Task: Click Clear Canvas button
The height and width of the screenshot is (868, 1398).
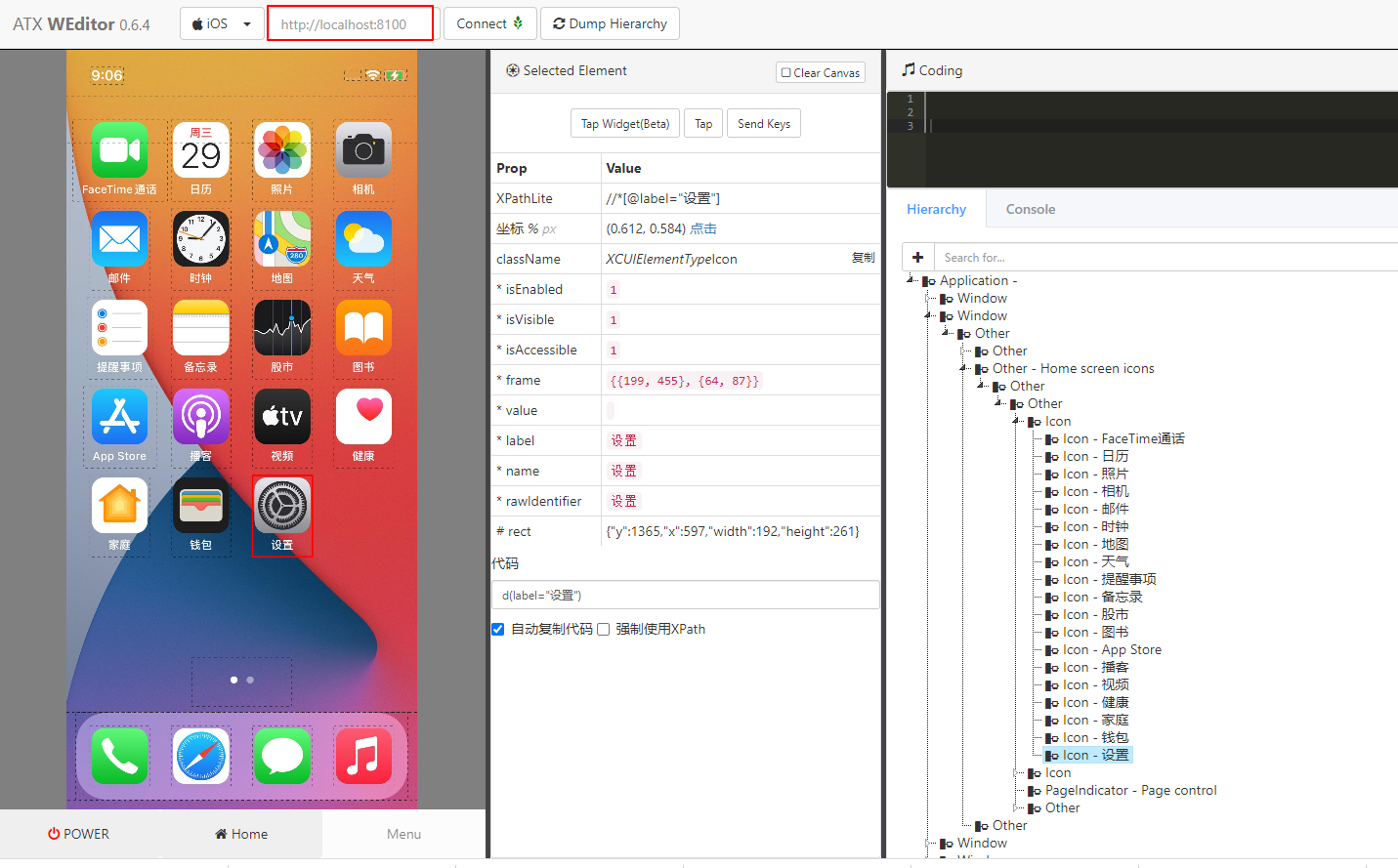Action: point(821,72)
